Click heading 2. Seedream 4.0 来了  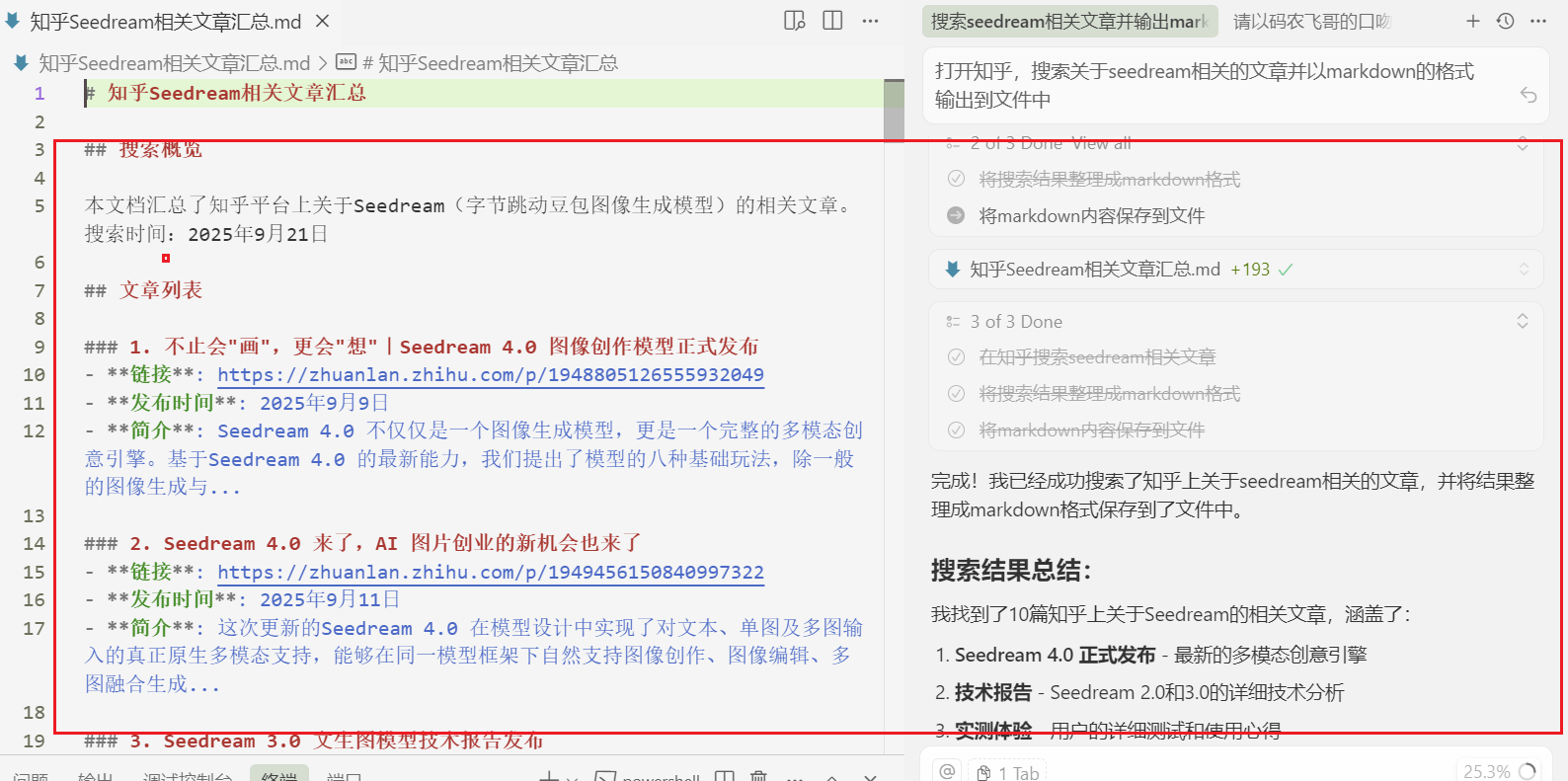click(x=362, y=543)
